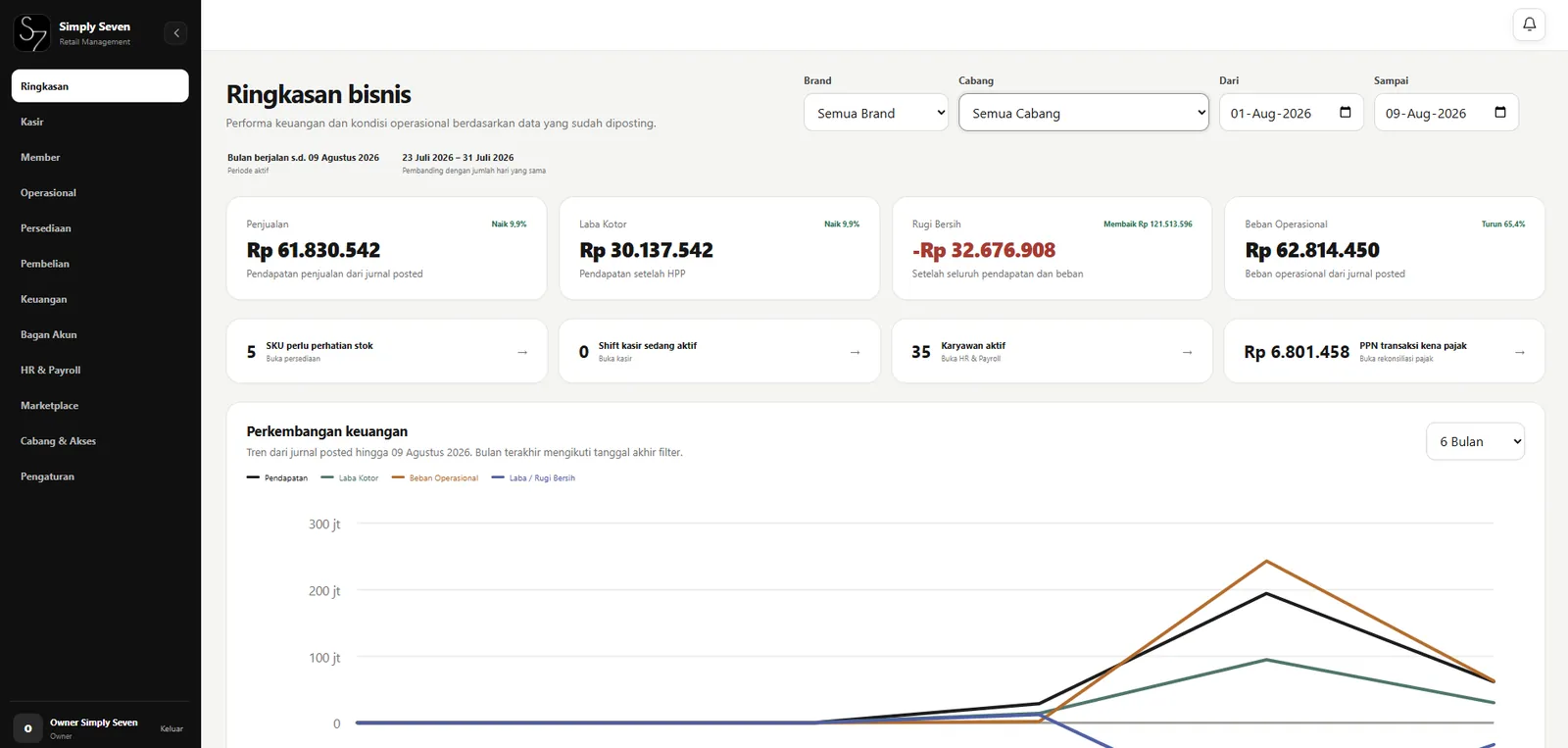Go to Kasir in the sidebar
Image resolution: width=1568 pixels, height=748 pixels.
point(100,122)
